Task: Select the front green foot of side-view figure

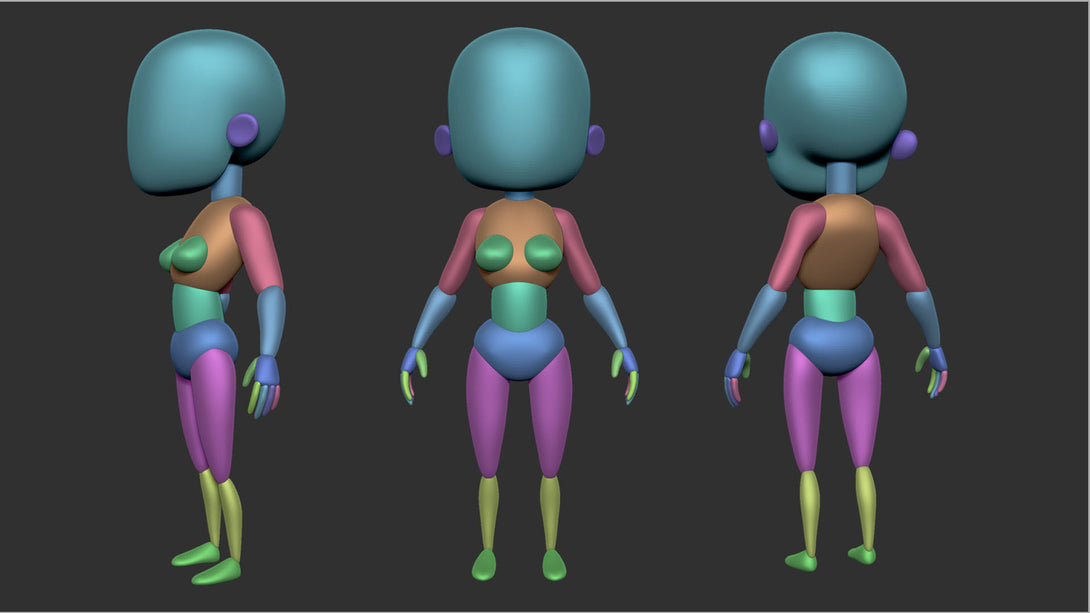Action: (x=216, y=572)
